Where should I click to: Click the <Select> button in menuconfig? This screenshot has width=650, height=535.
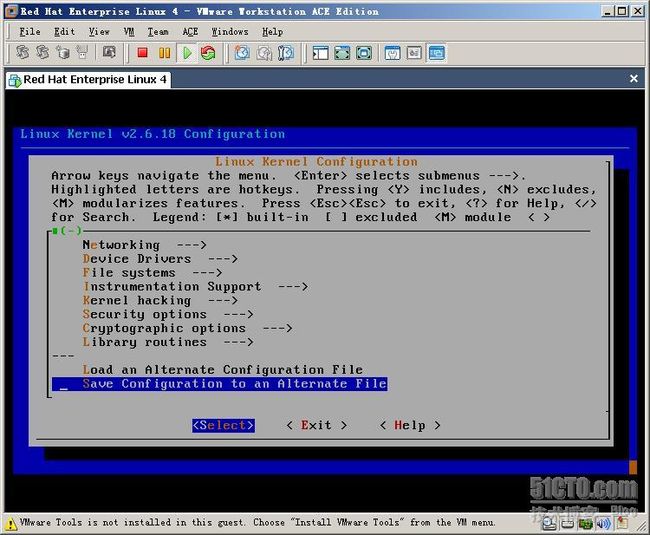223,425
